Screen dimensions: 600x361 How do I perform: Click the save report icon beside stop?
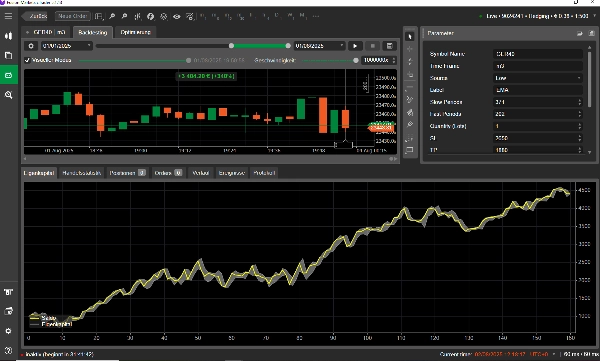390,46
